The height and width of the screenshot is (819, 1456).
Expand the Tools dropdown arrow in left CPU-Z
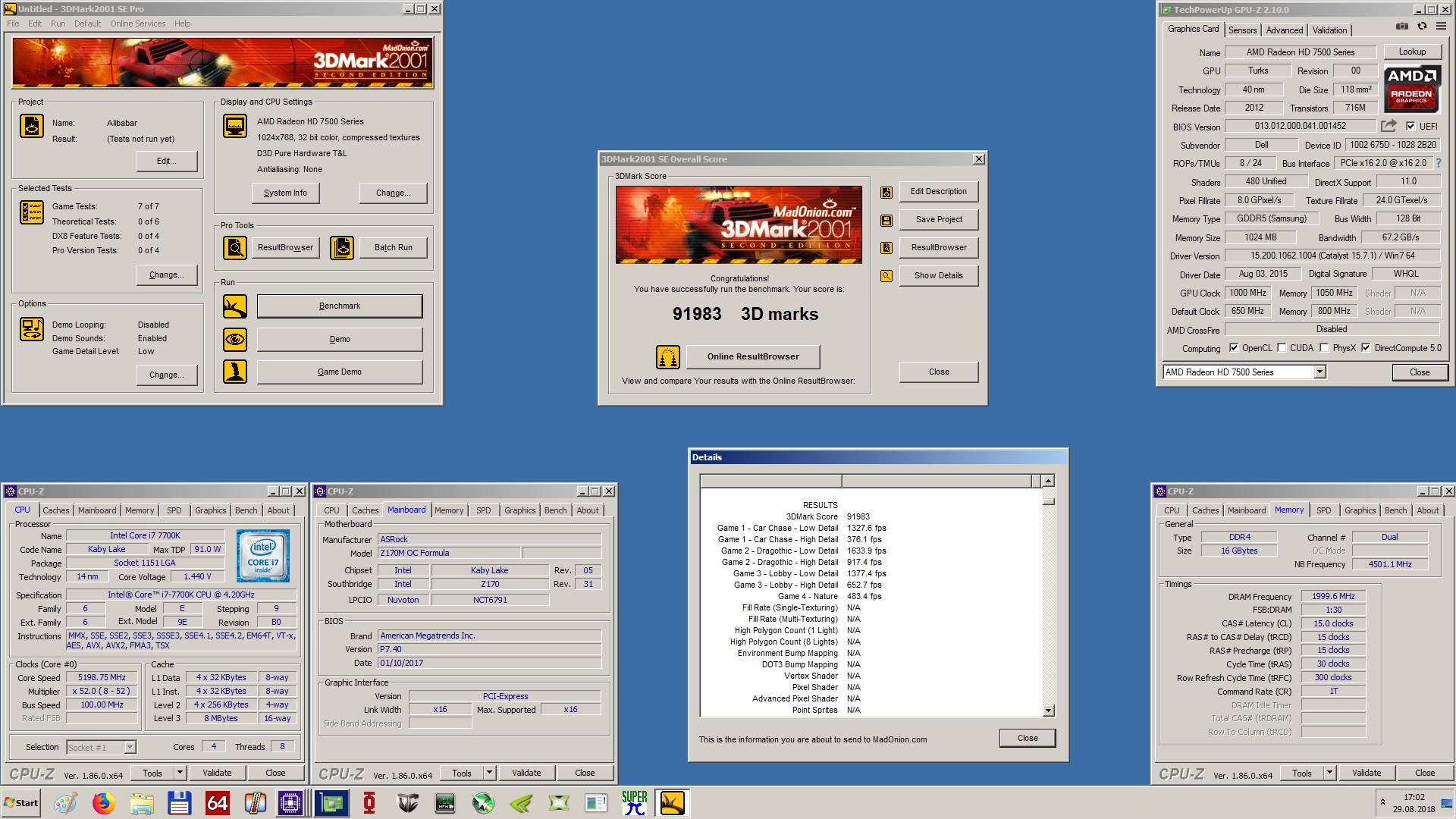pyautogui.click(x=180, y=773)
